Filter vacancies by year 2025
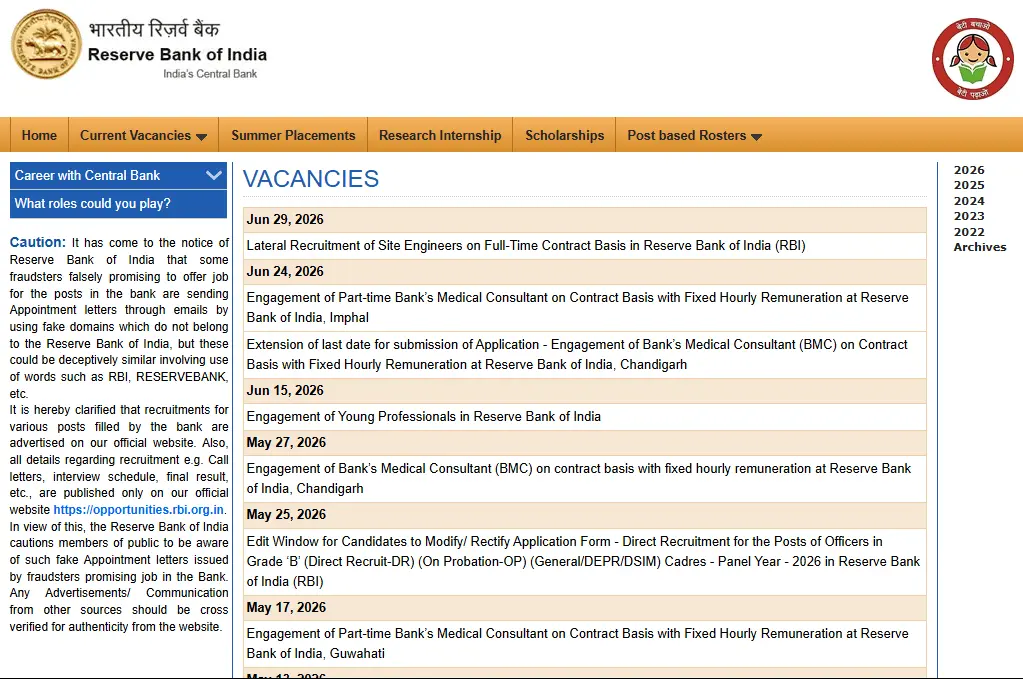 969,185
